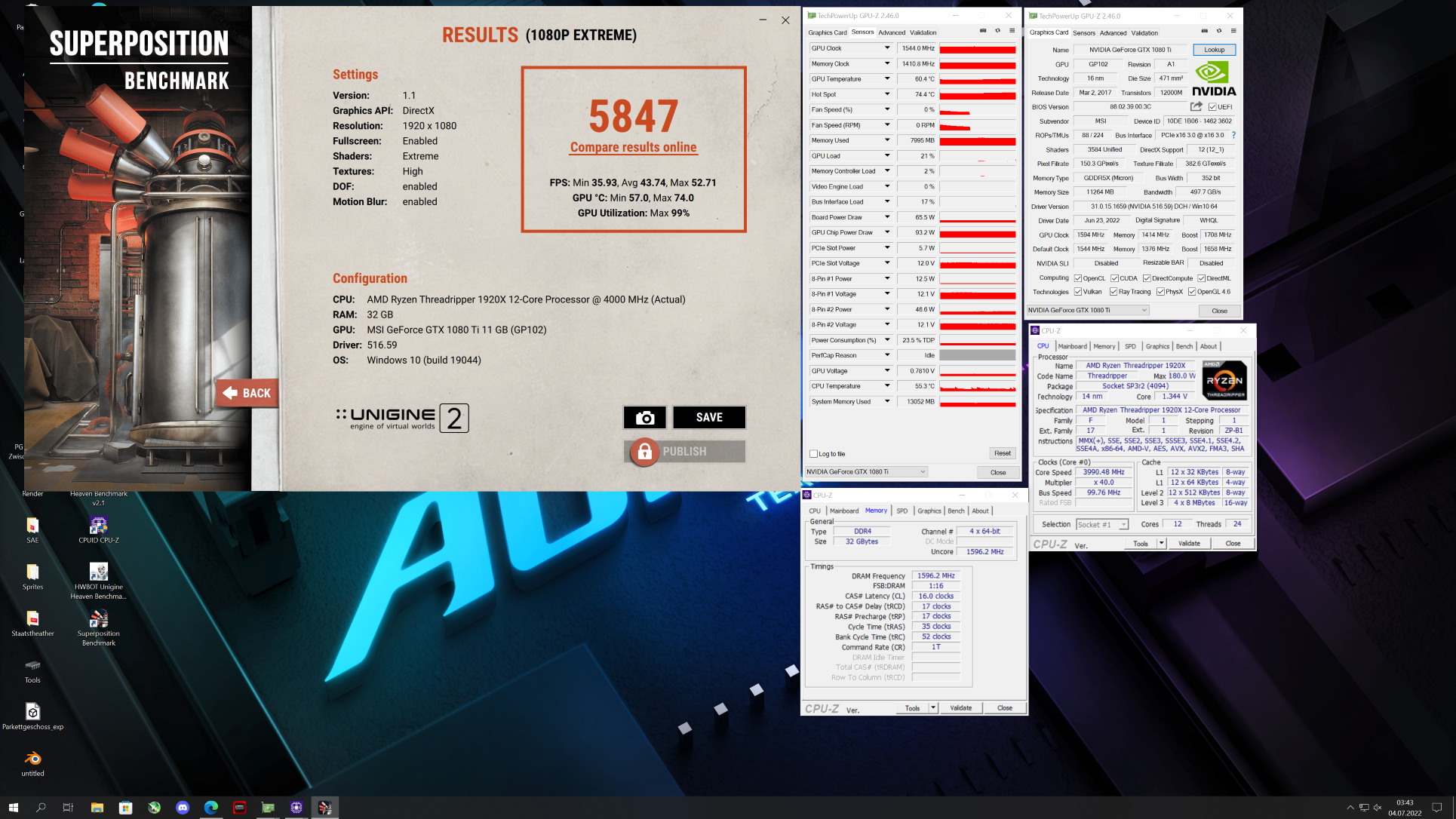Switch to Graphics Card tab in Sensors window
This screenshot has width=1456, height=819.
click(828, 32)
